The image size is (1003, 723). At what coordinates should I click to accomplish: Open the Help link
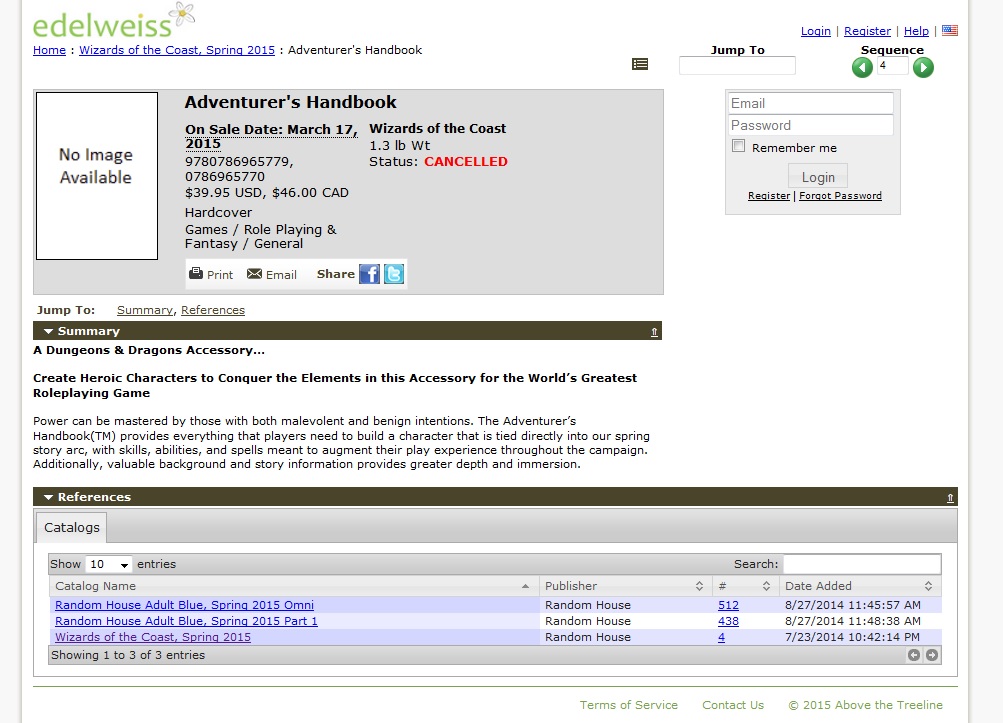[916, 31]
